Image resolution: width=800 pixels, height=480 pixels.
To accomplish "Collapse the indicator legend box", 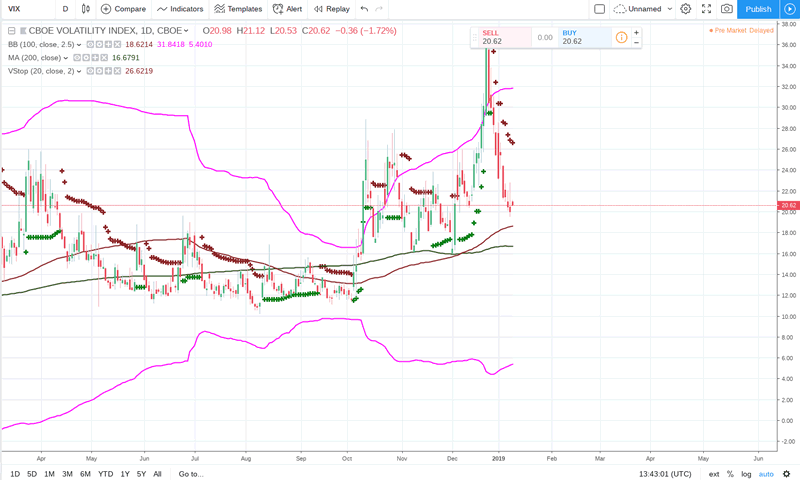I will [x=11, y=31].
